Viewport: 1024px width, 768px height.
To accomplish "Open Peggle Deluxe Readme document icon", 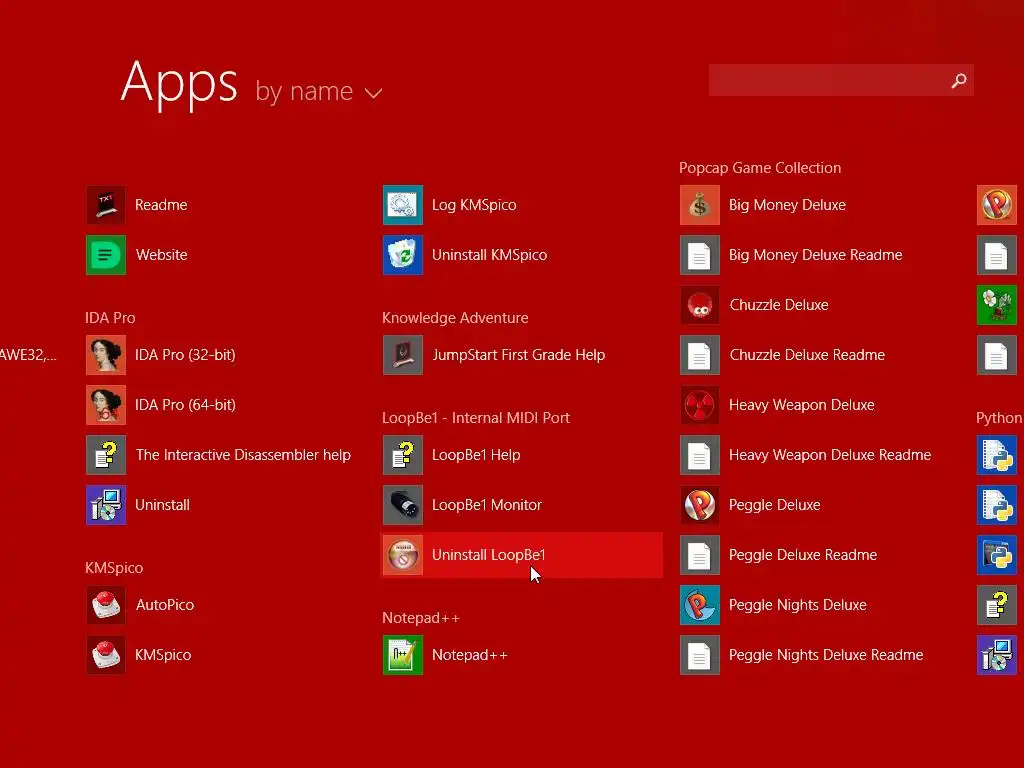I will coord(699,555).
